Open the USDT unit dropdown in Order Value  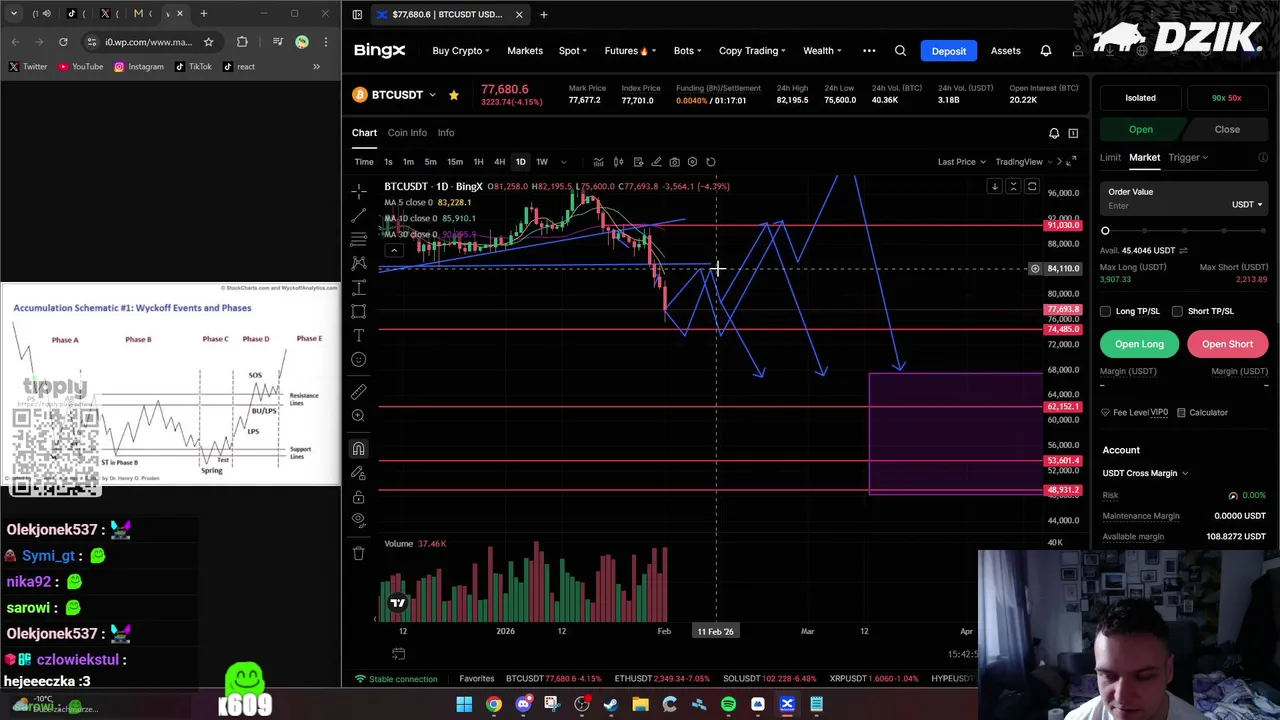click(1246, 205)
